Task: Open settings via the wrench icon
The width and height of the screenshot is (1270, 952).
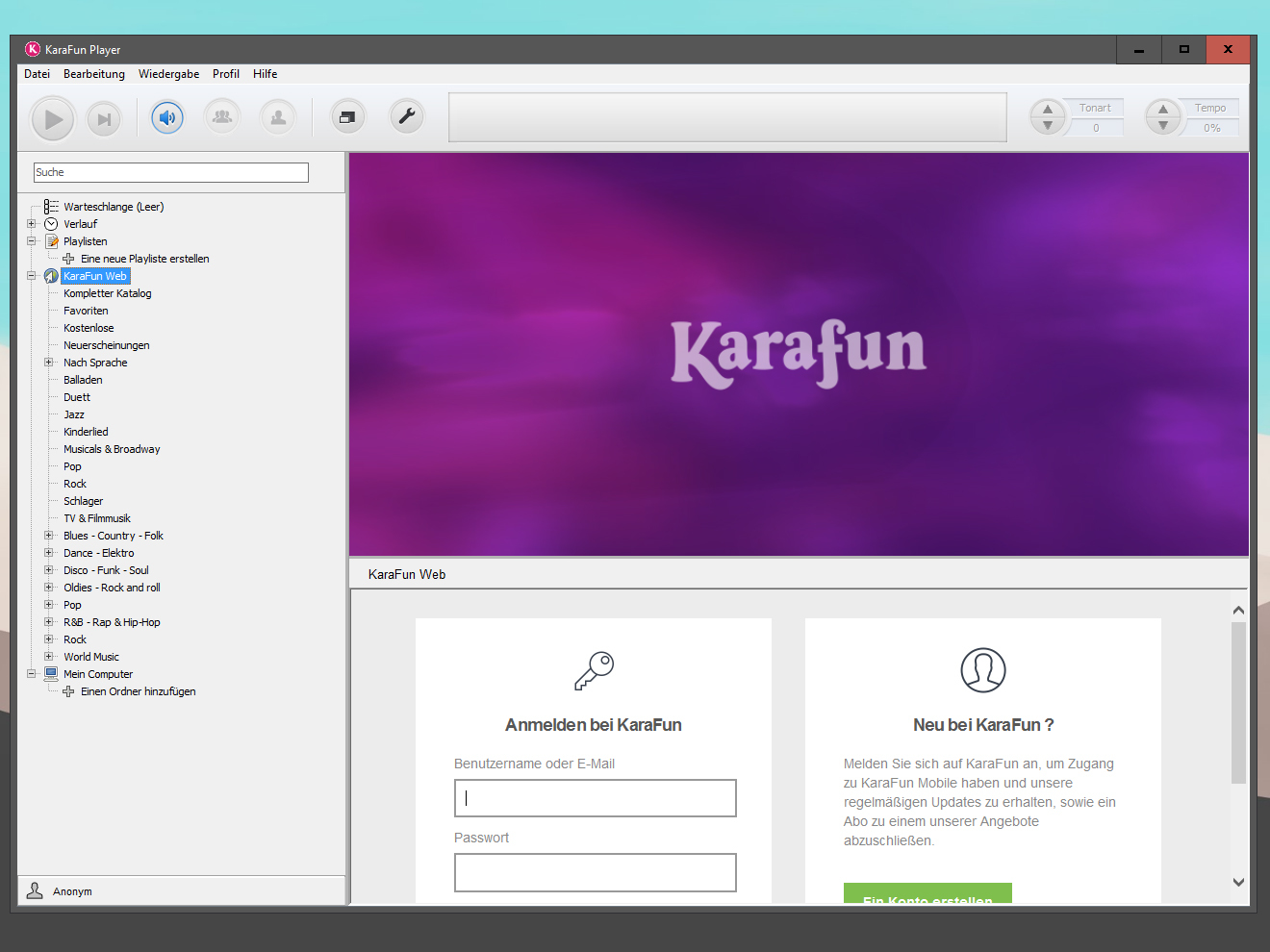Action: 406,117
